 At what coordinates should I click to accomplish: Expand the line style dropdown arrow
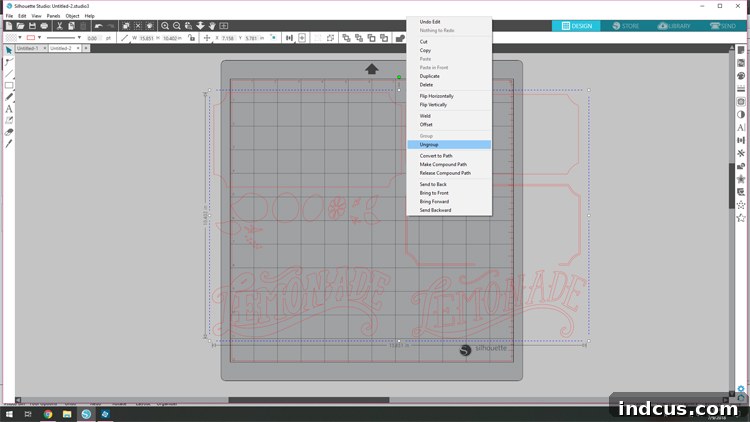pos(79,38)
